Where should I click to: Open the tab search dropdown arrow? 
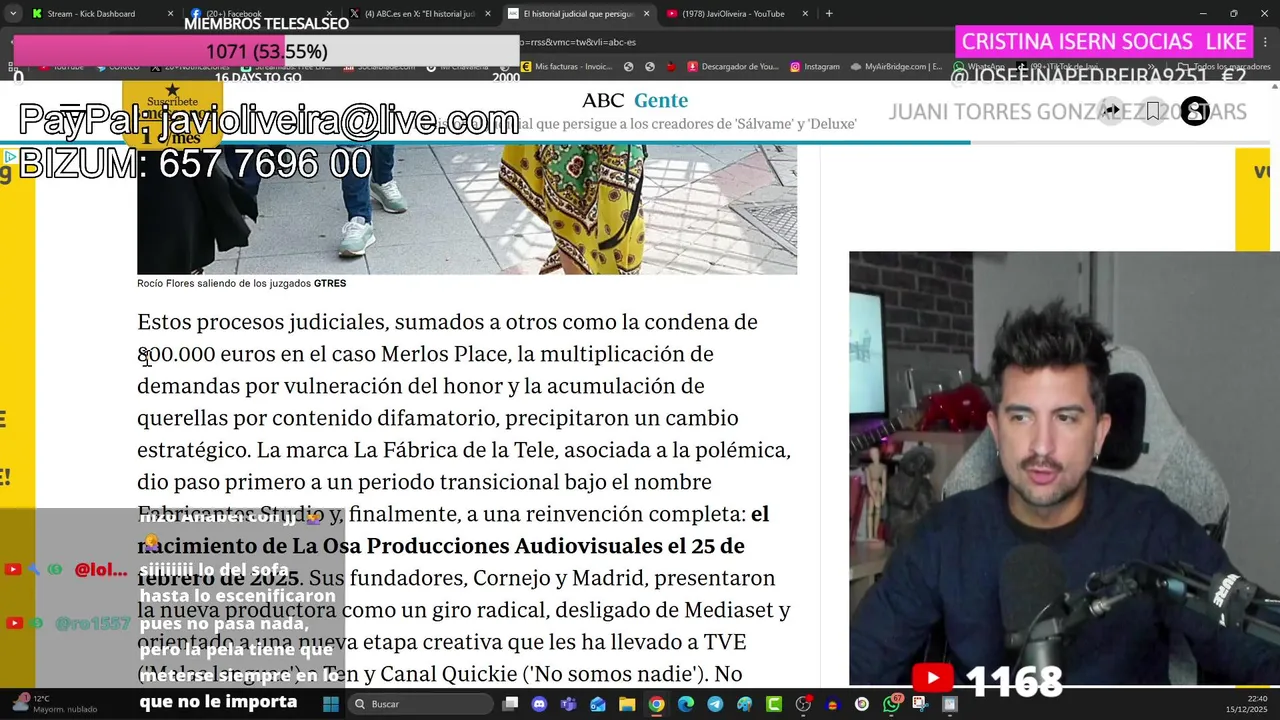[x=12, y=14]
